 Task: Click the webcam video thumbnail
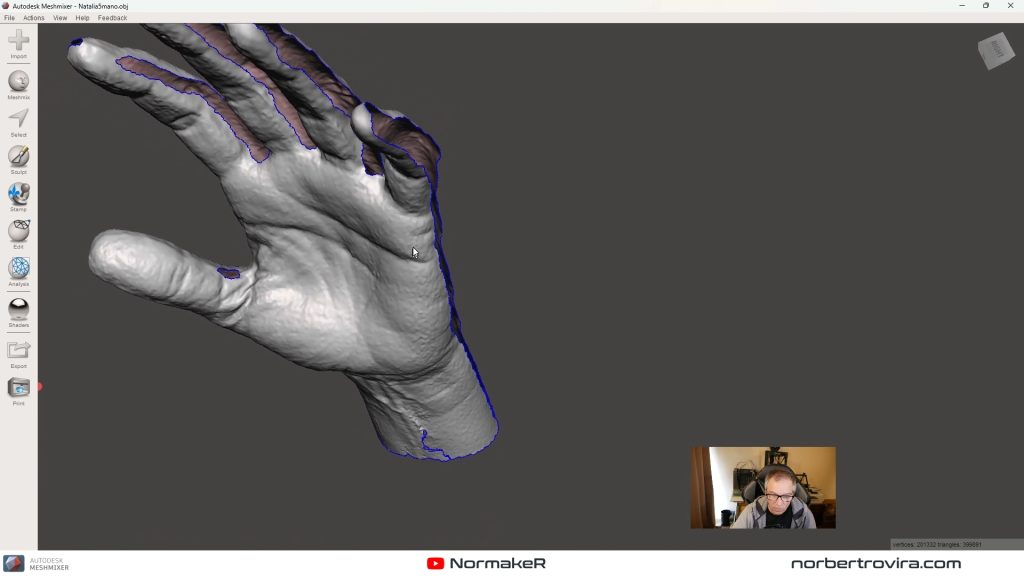click(762, 487)
